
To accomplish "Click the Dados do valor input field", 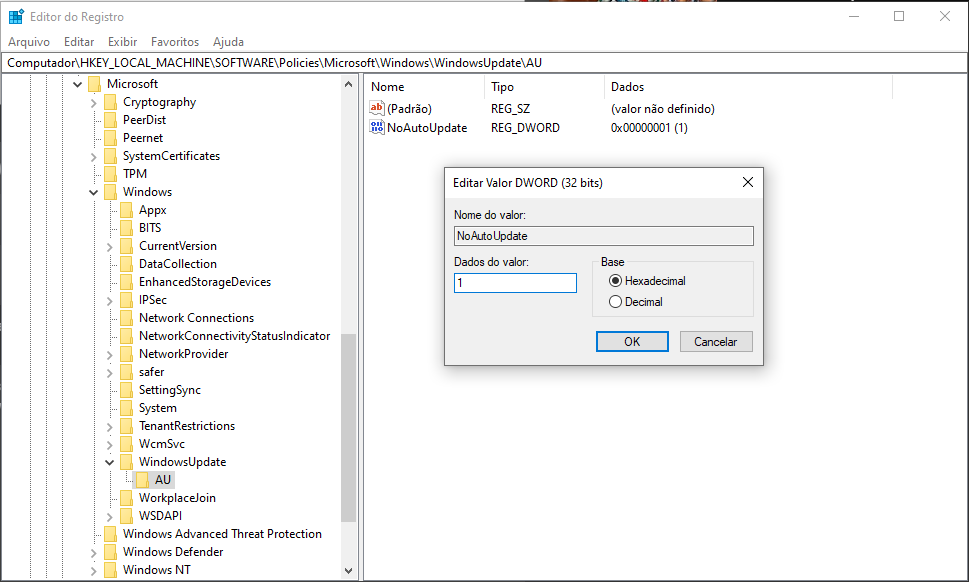I will (515, 283).
